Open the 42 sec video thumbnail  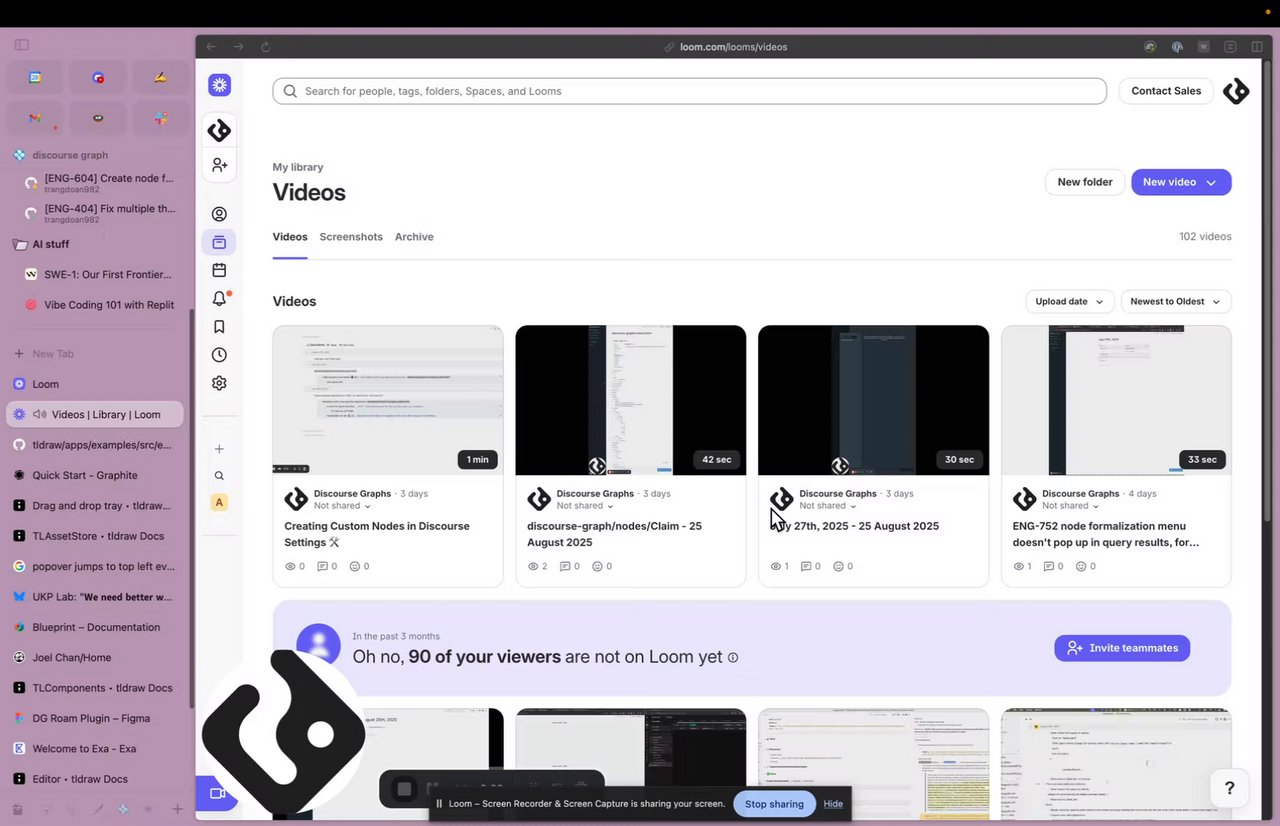pos(631,400)
